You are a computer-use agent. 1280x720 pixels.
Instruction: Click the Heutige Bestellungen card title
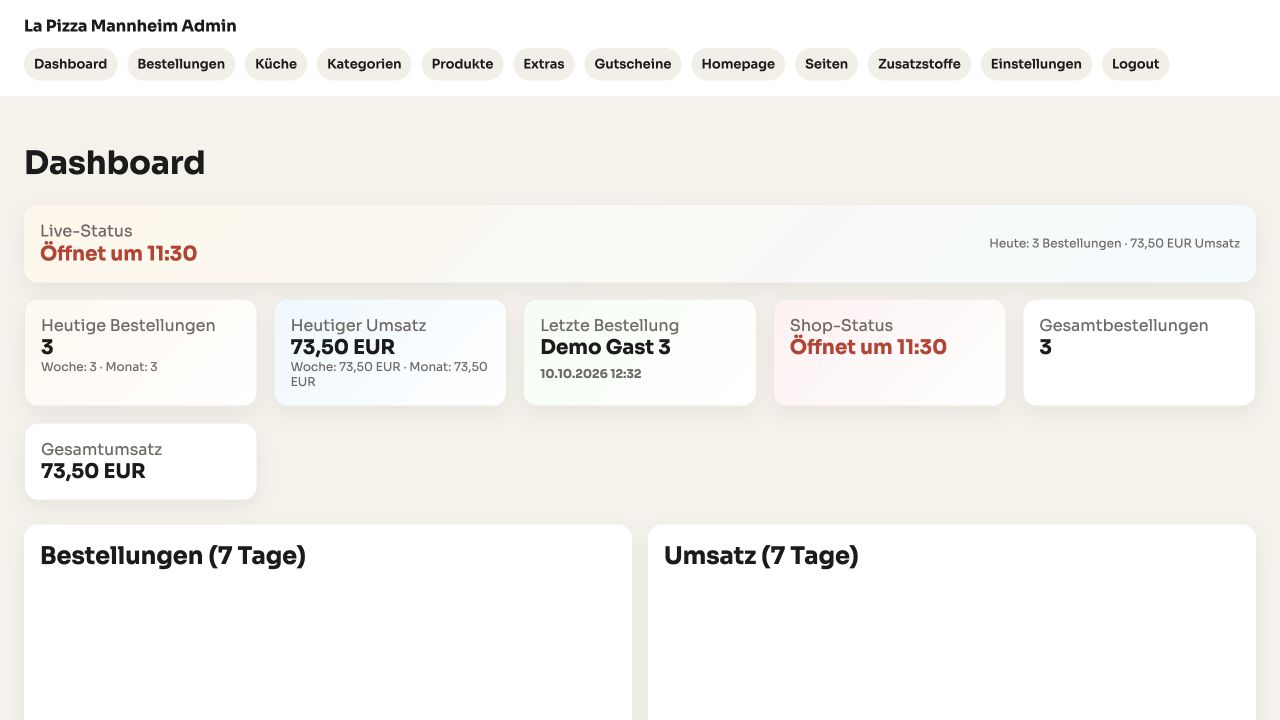coord(128,325)
